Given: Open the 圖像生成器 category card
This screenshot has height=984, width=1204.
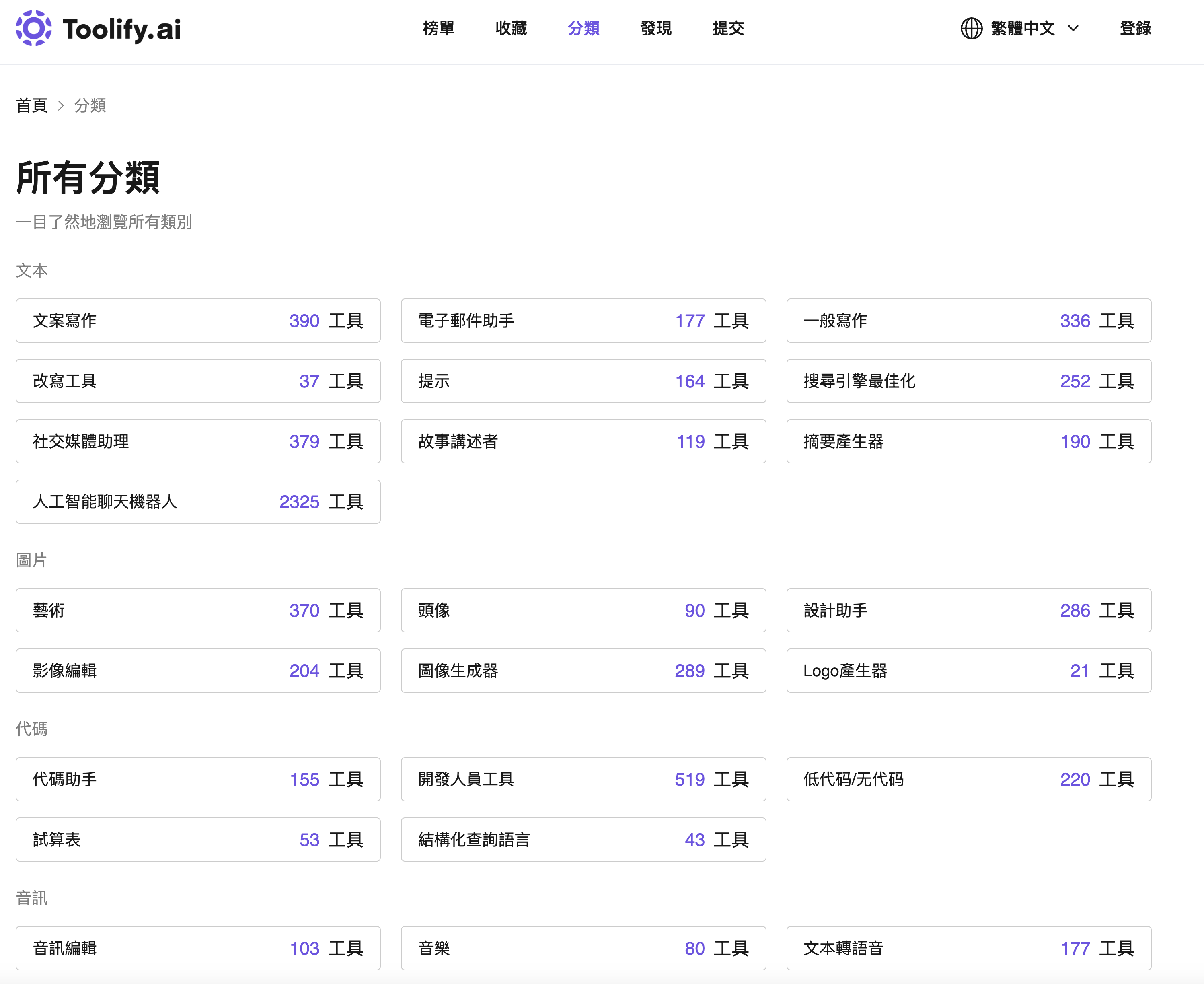Looking at the screenshot, I should [x=583, y=671].
